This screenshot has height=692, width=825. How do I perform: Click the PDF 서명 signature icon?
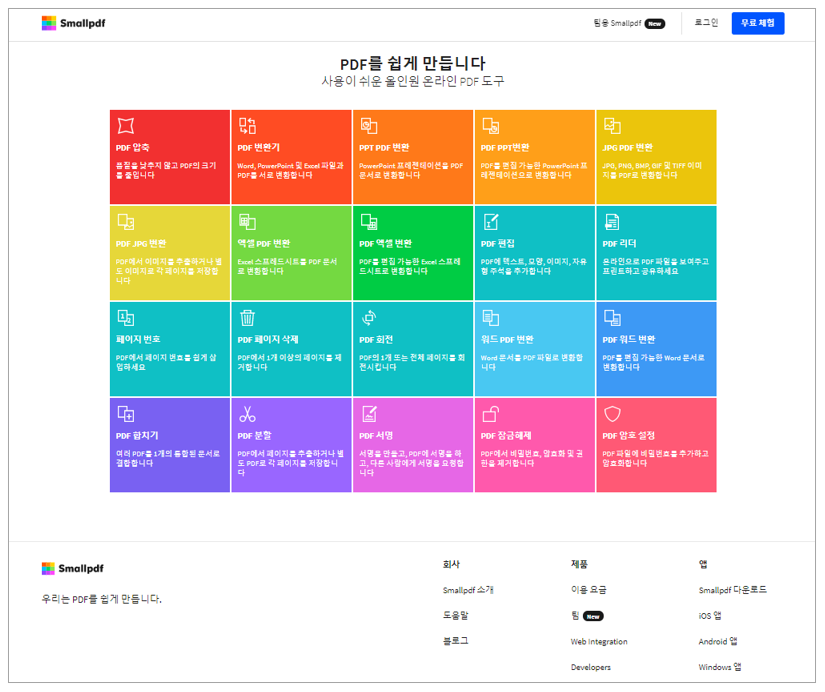pyautogui.click(x=369, y=414)
